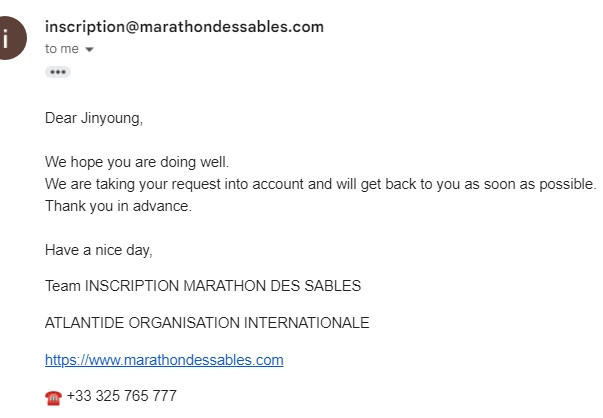This screenshot has height=418, width=603.
Task: Click the word "SABLES" in the team signature
Action: coord(335,286)
